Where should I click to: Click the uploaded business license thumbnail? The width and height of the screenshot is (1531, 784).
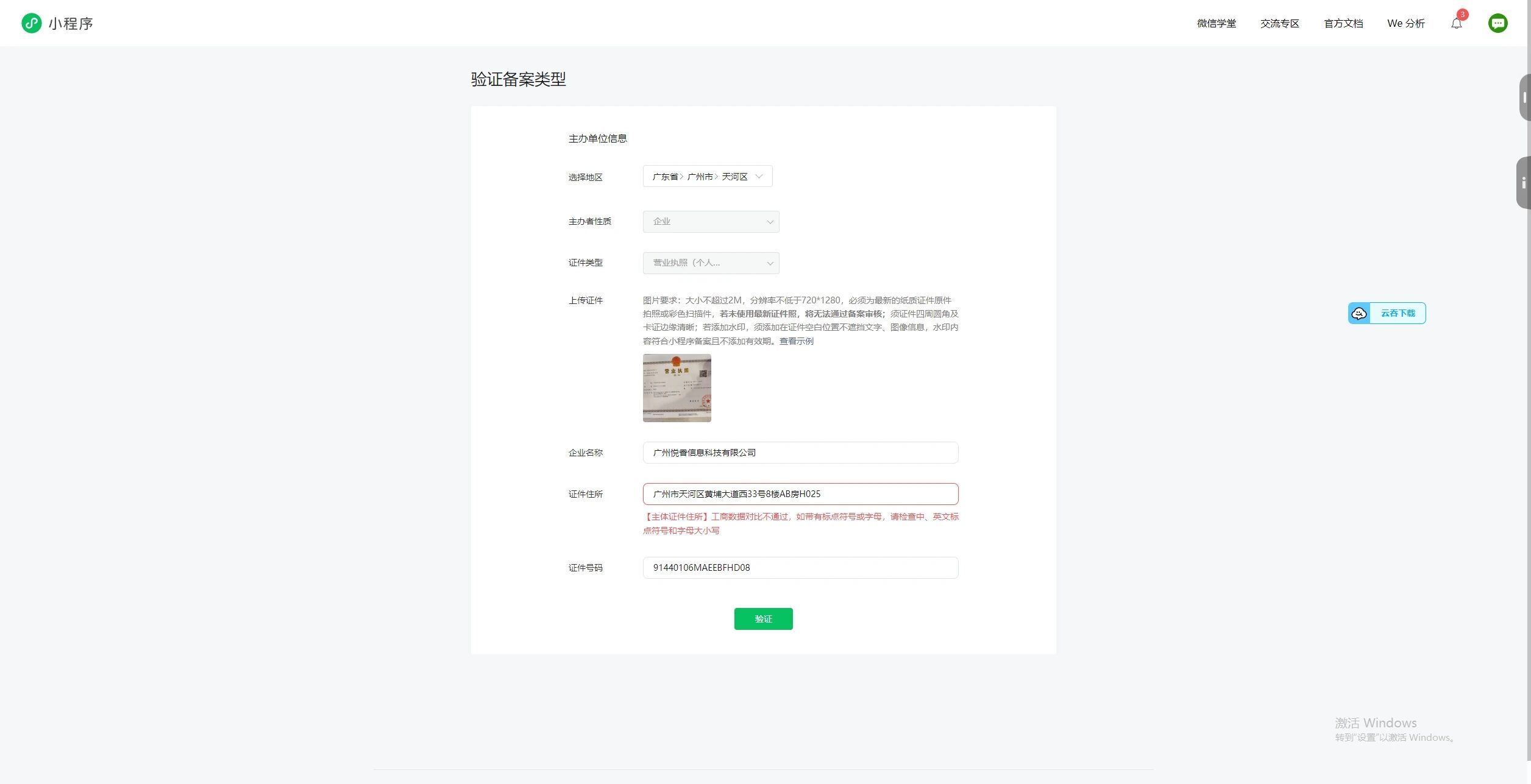677,388
